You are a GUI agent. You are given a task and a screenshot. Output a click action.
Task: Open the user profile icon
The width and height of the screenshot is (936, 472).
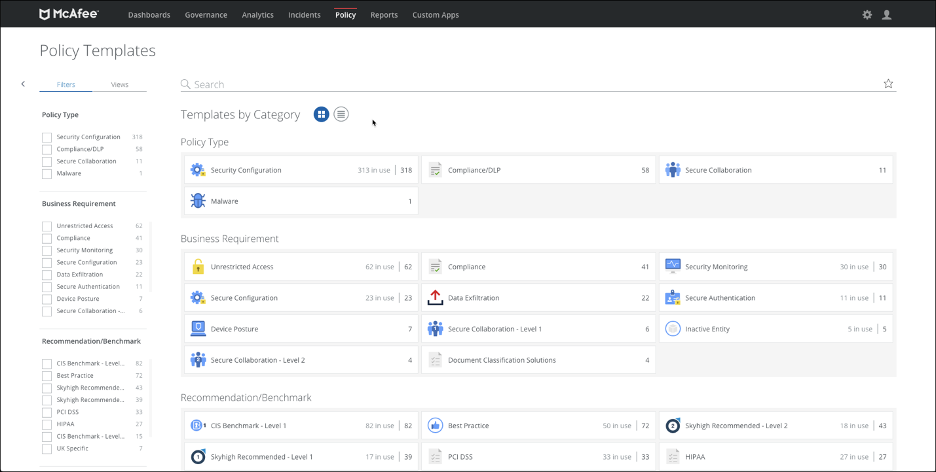pyautogui.click(x=886, y=15)
